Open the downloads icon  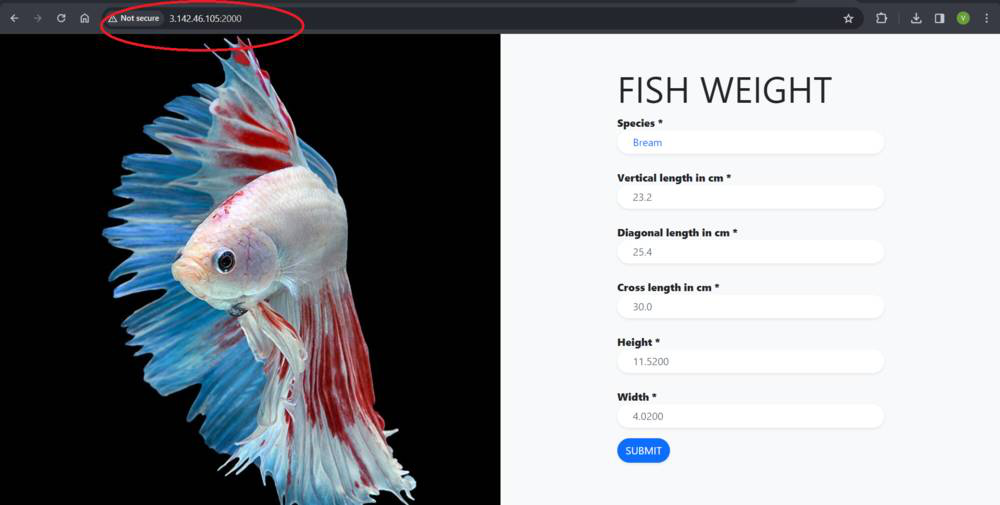point(916,18)
